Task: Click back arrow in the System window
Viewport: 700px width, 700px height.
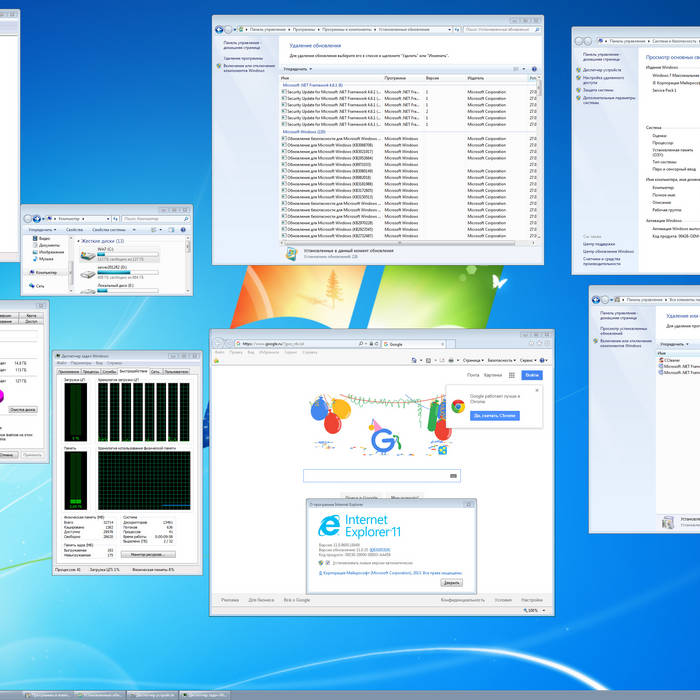Action: pyautogui.click(x=579, y=41)
